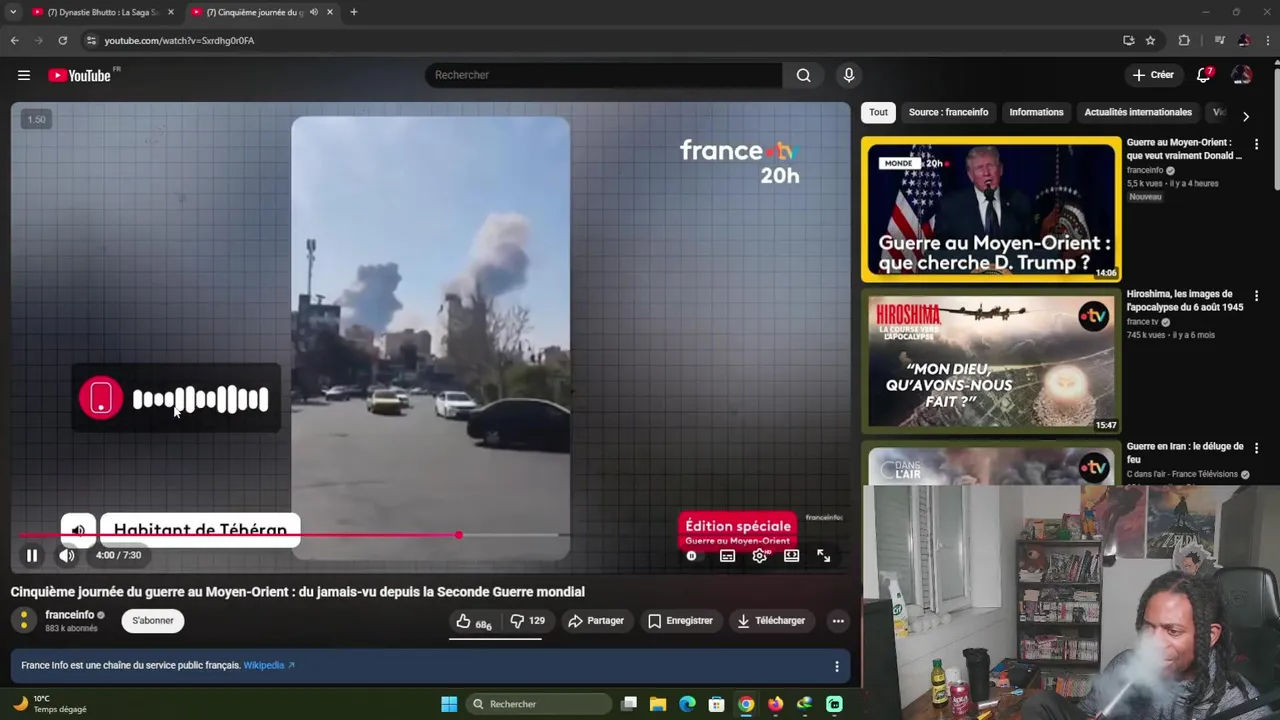Select the Informations chip
Image resolution: width=1280 pixels, height=720 pixels.
point(1036,112)
